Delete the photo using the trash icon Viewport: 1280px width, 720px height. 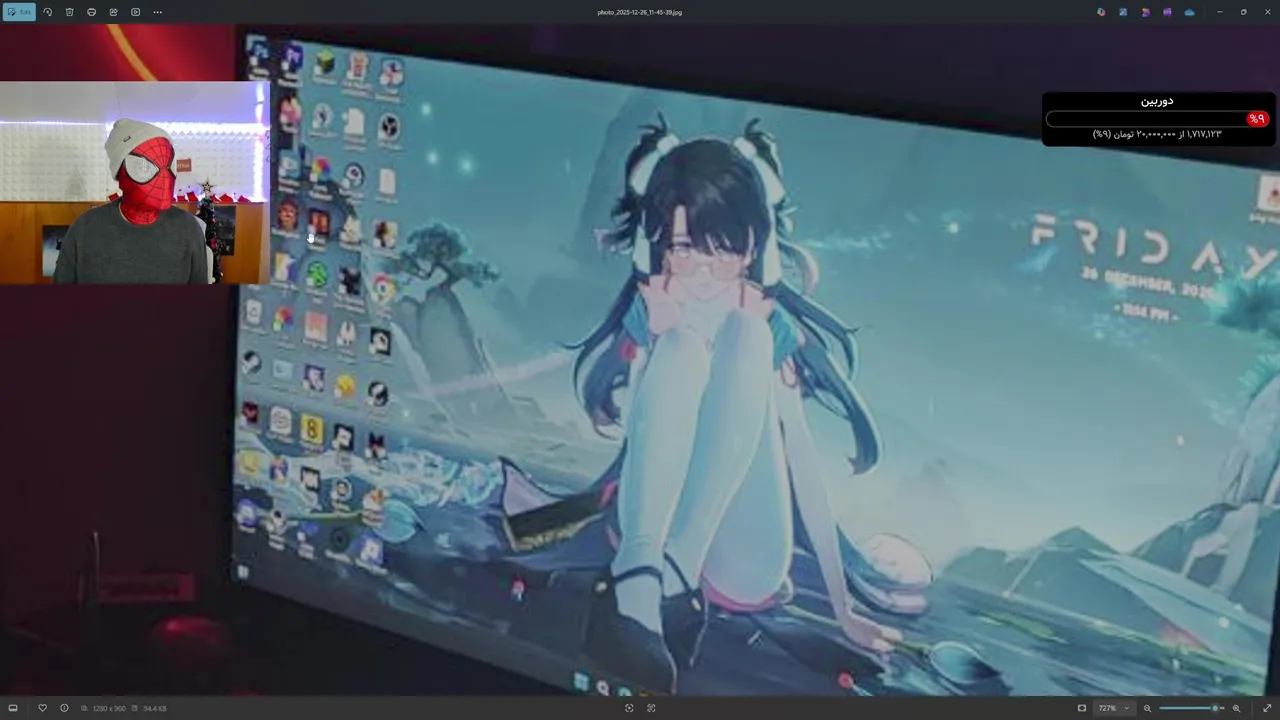click(x=69, y=12)
